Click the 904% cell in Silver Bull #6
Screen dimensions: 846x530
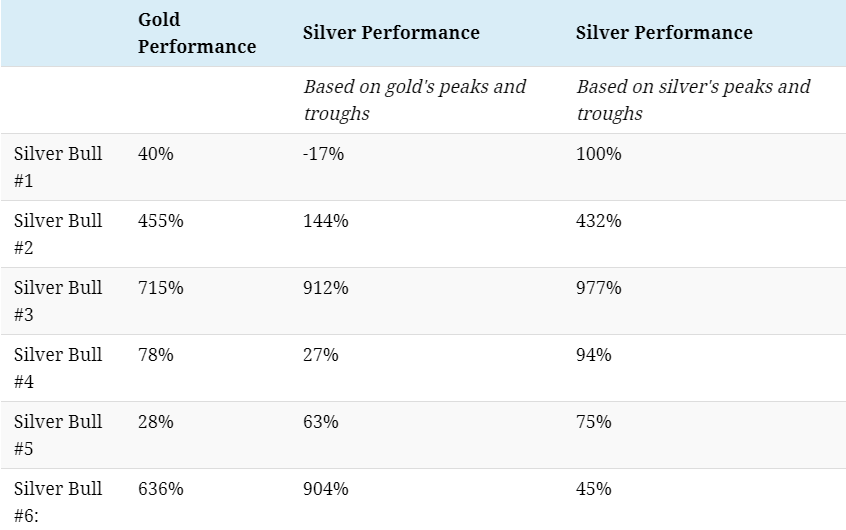[x=326, y=489]
